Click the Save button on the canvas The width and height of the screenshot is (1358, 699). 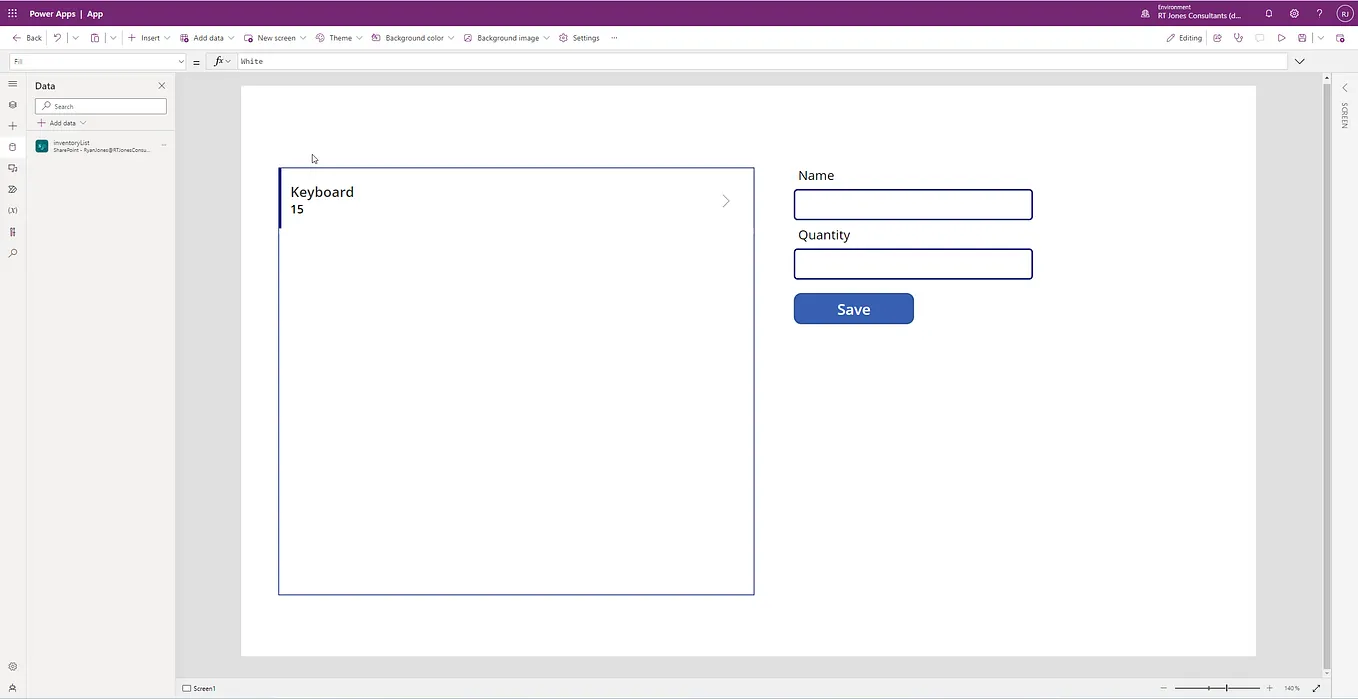click(853, 308)
